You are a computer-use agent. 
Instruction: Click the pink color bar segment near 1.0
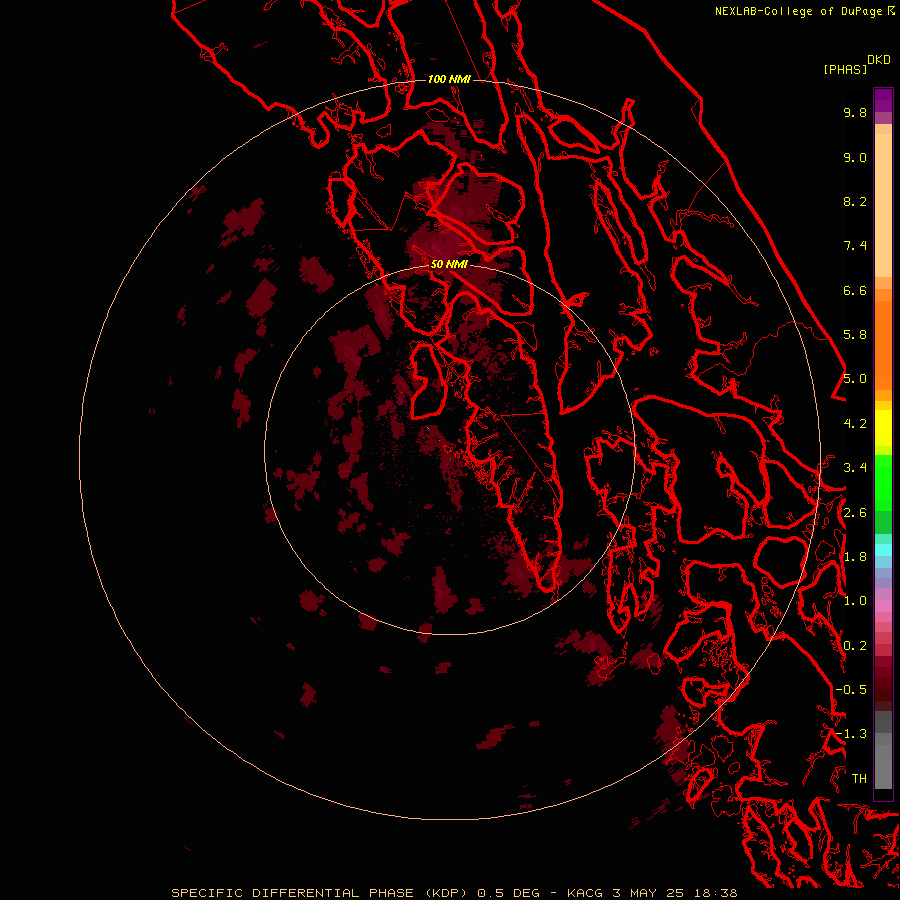click(x=883, y=606)
